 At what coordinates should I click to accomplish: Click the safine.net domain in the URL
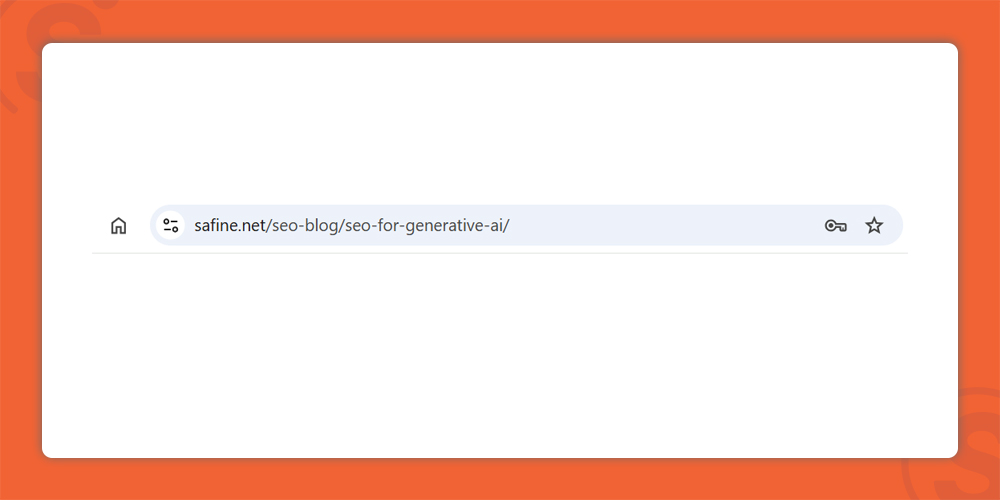coord(230,226)
